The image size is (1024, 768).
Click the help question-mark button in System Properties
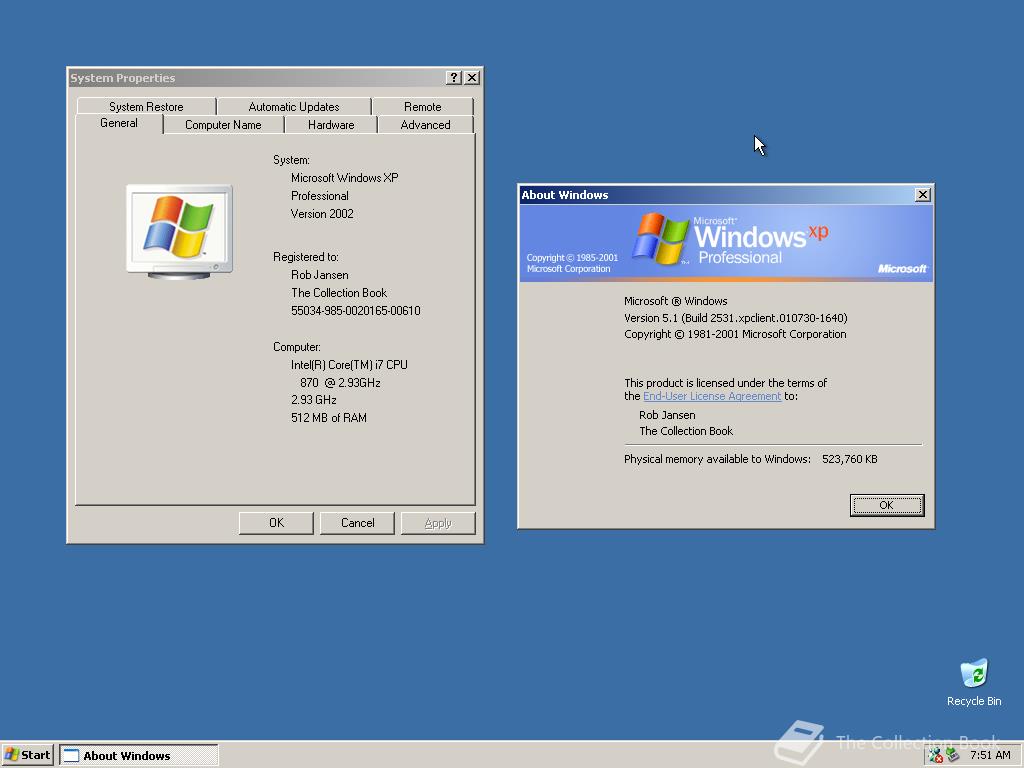(454, 78)
